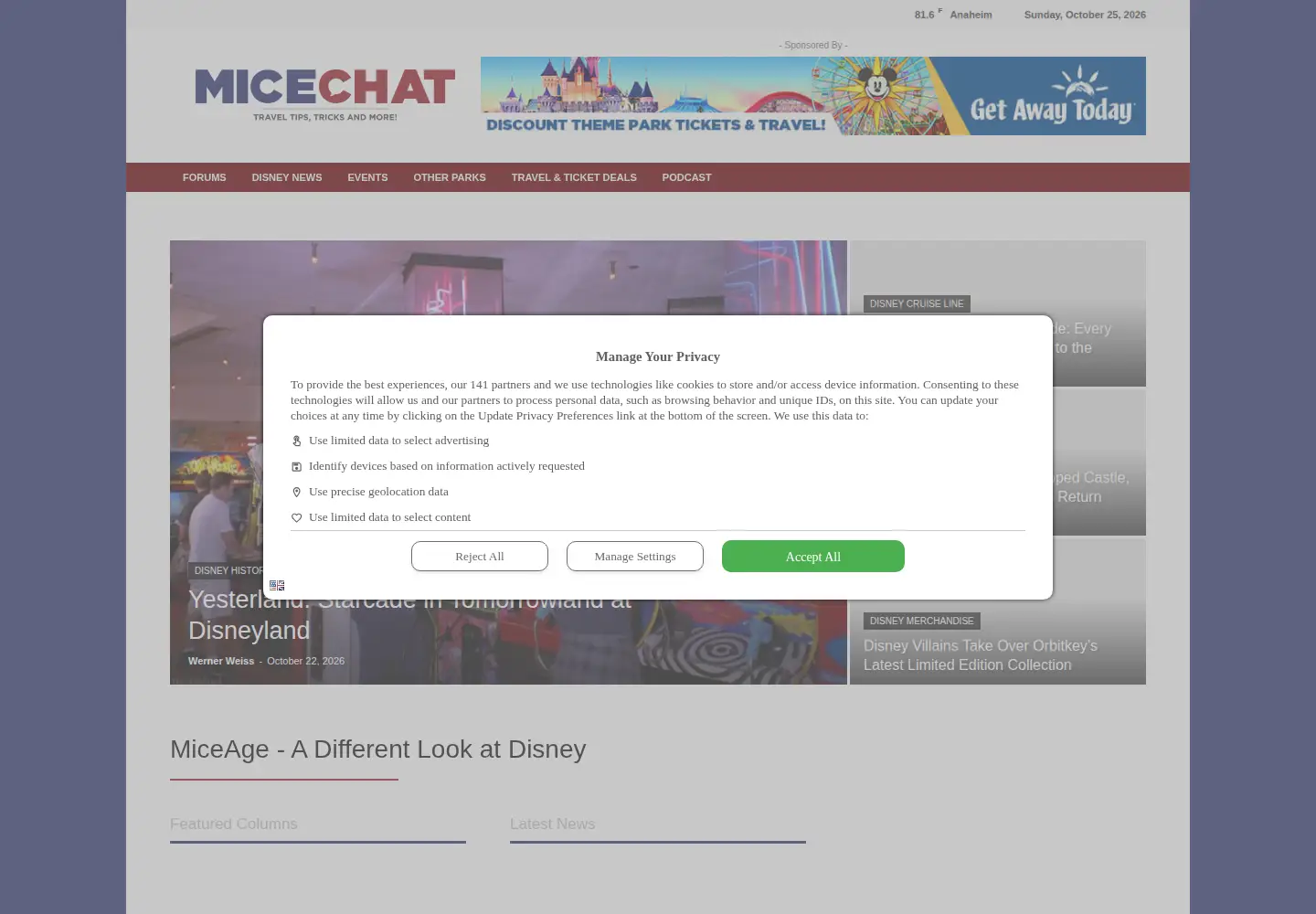Image resolution: width=1316 pixels, height=914 pixels.
Task: Go to Disney News section
Action: tap(287, 177)
